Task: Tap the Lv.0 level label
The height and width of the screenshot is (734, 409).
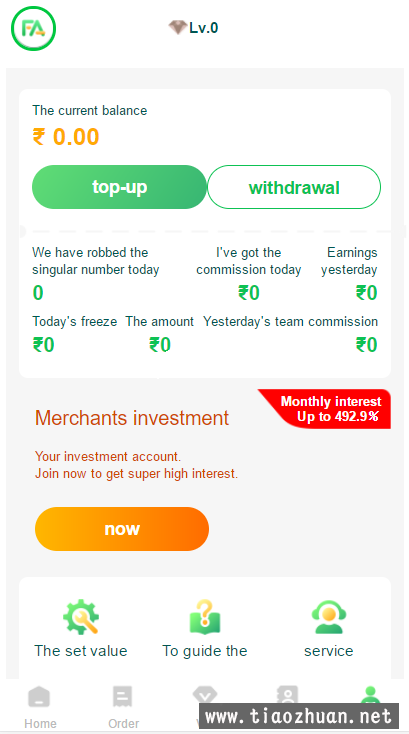Action: tap(204, 28)
